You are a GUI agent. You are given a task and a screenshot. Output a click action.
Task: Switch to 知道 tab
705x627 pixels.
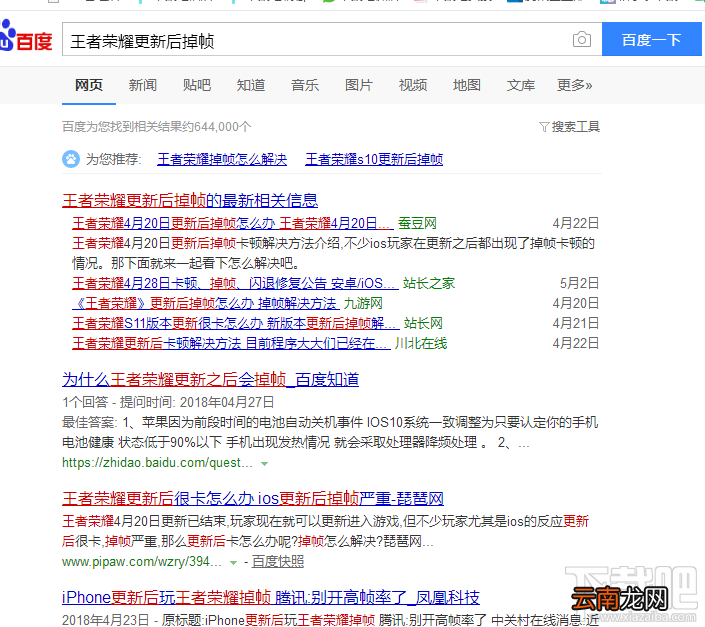coord(250,85)
